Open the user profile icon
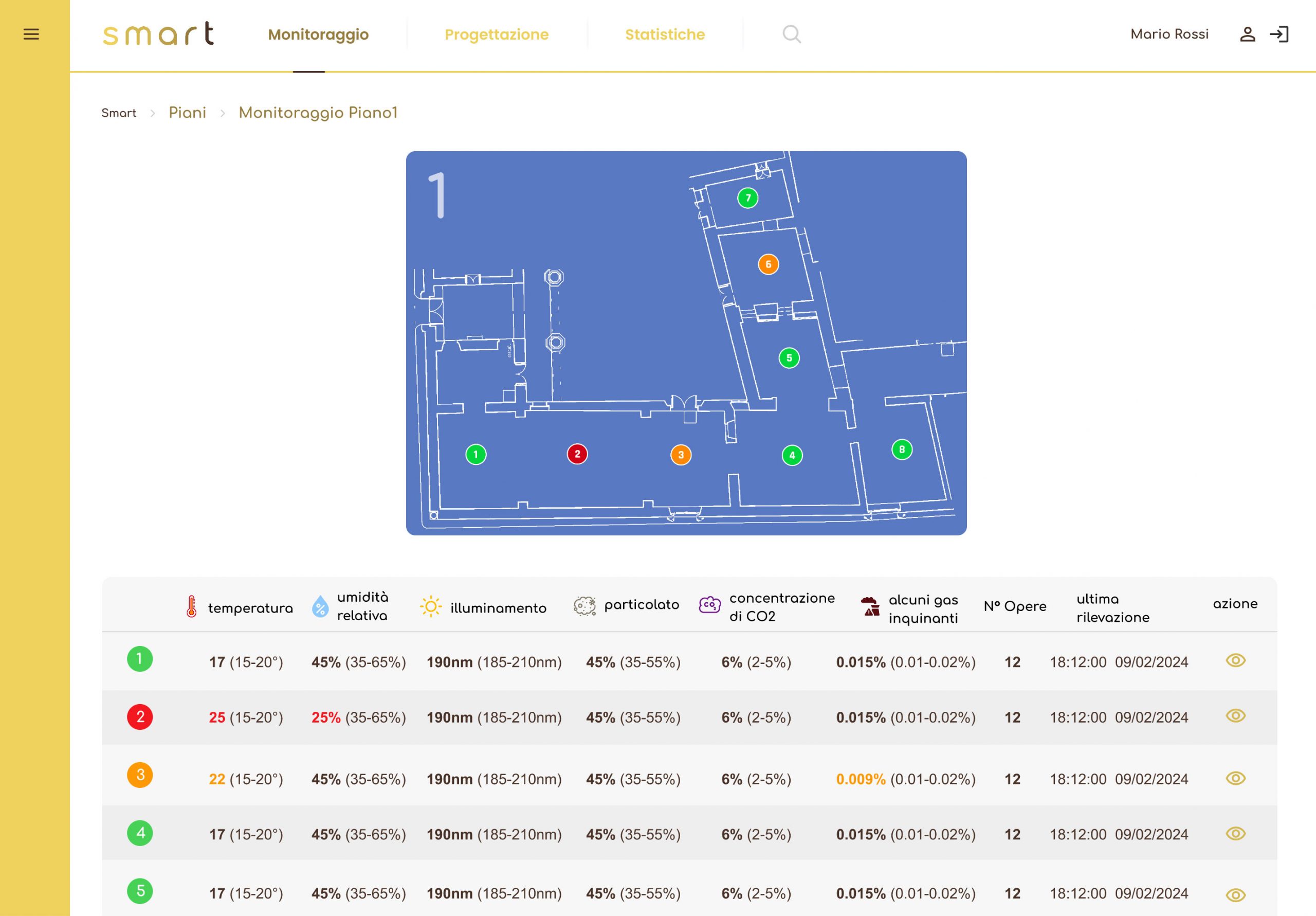Viewport: 1316px width, 916px height. tap(1247, 34)
